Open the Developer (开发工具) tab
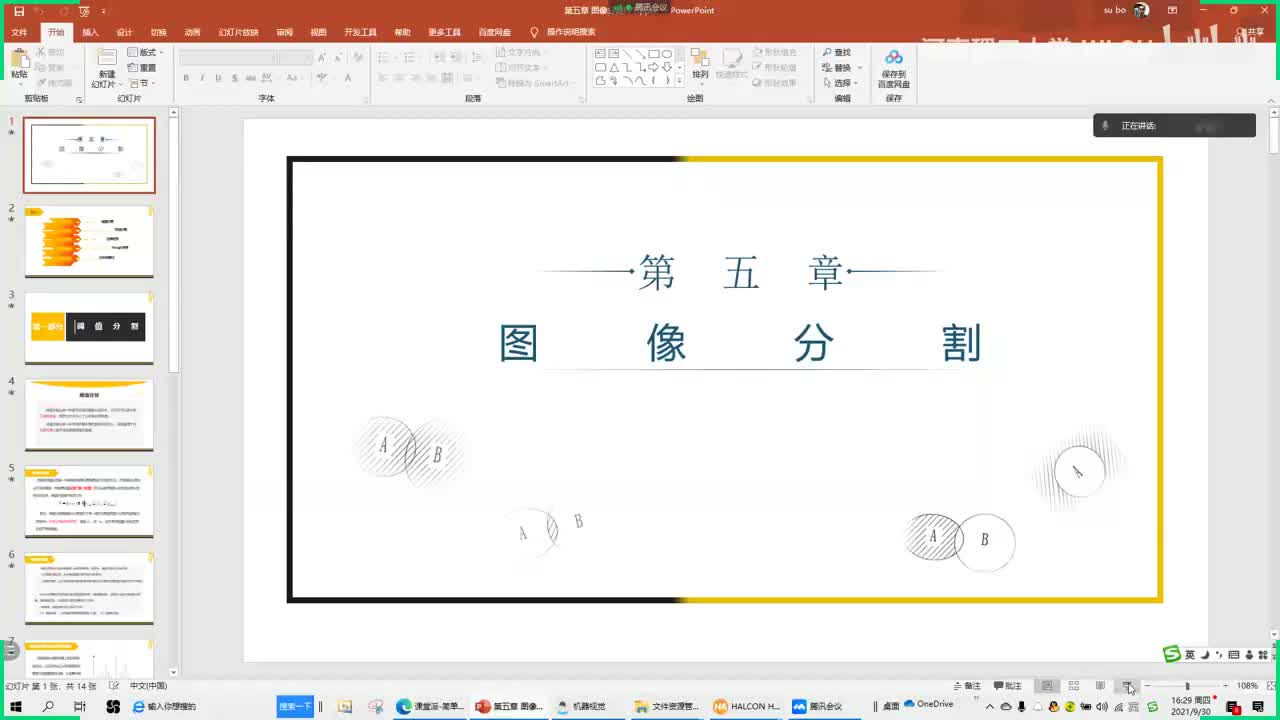Image resolution: width=1280 pixels, height=720 pixels. [360, 32]
